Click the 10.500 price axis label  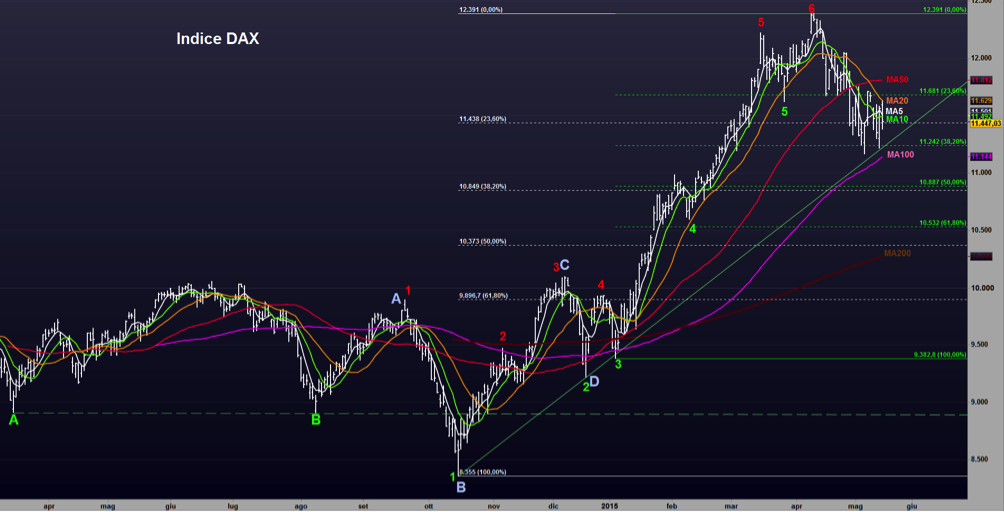point(981,230)
